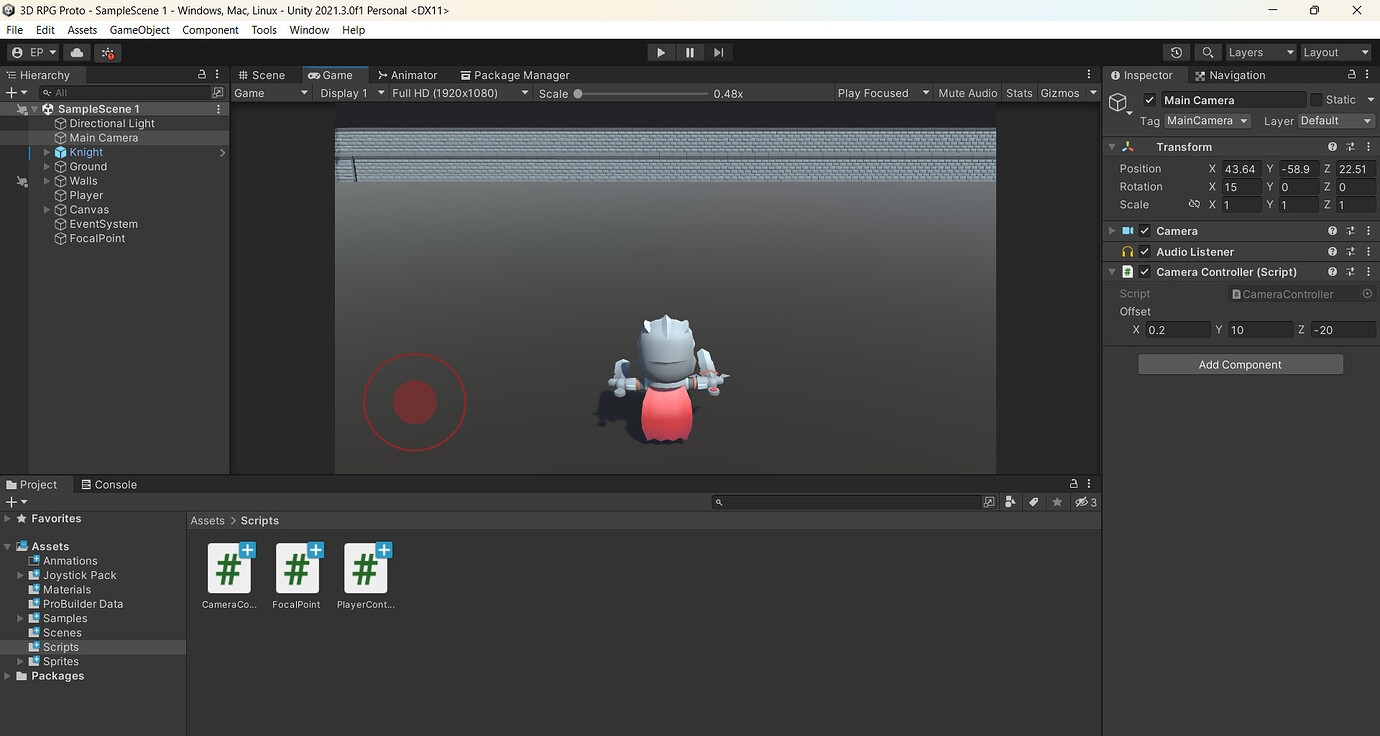
Task: Open the undo history icon
Action: pos(1177,52)
